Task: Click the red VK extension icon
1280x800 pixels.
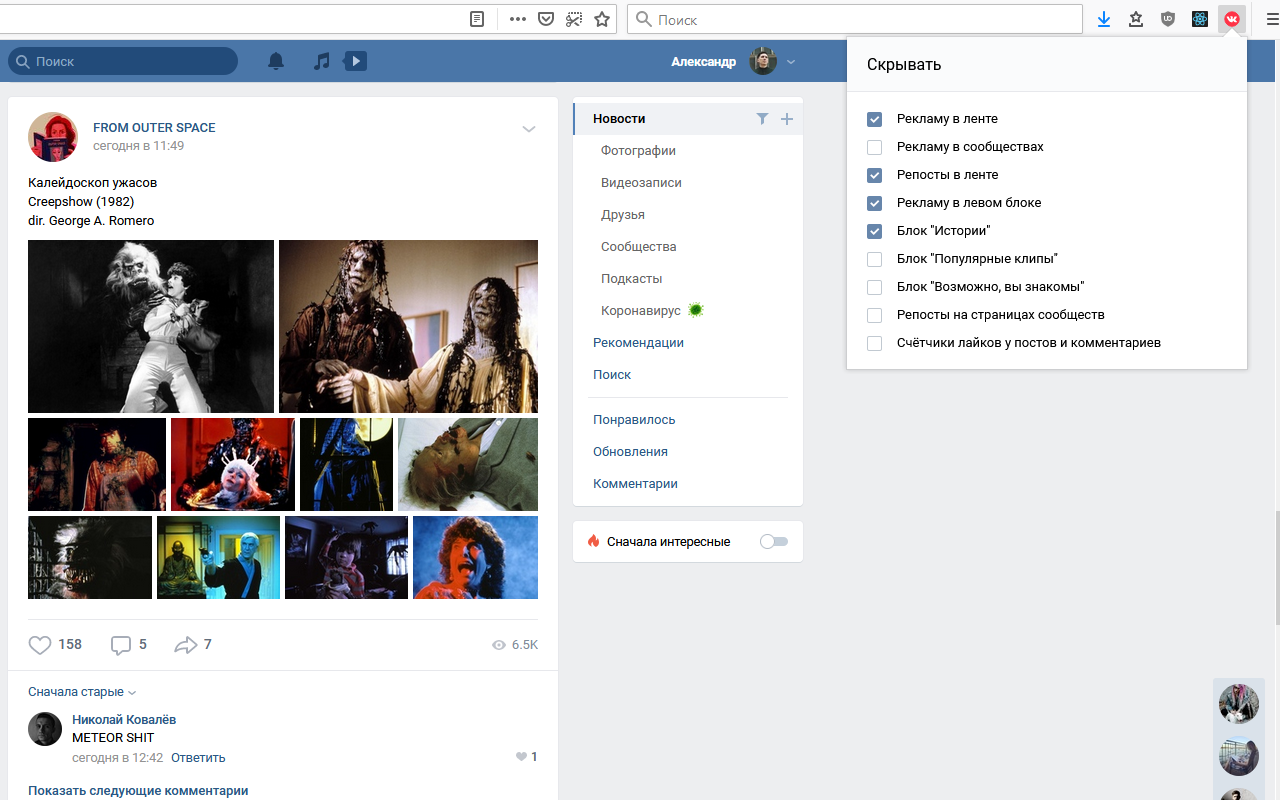Action: pyautogui.click(x=1232, y=19)
